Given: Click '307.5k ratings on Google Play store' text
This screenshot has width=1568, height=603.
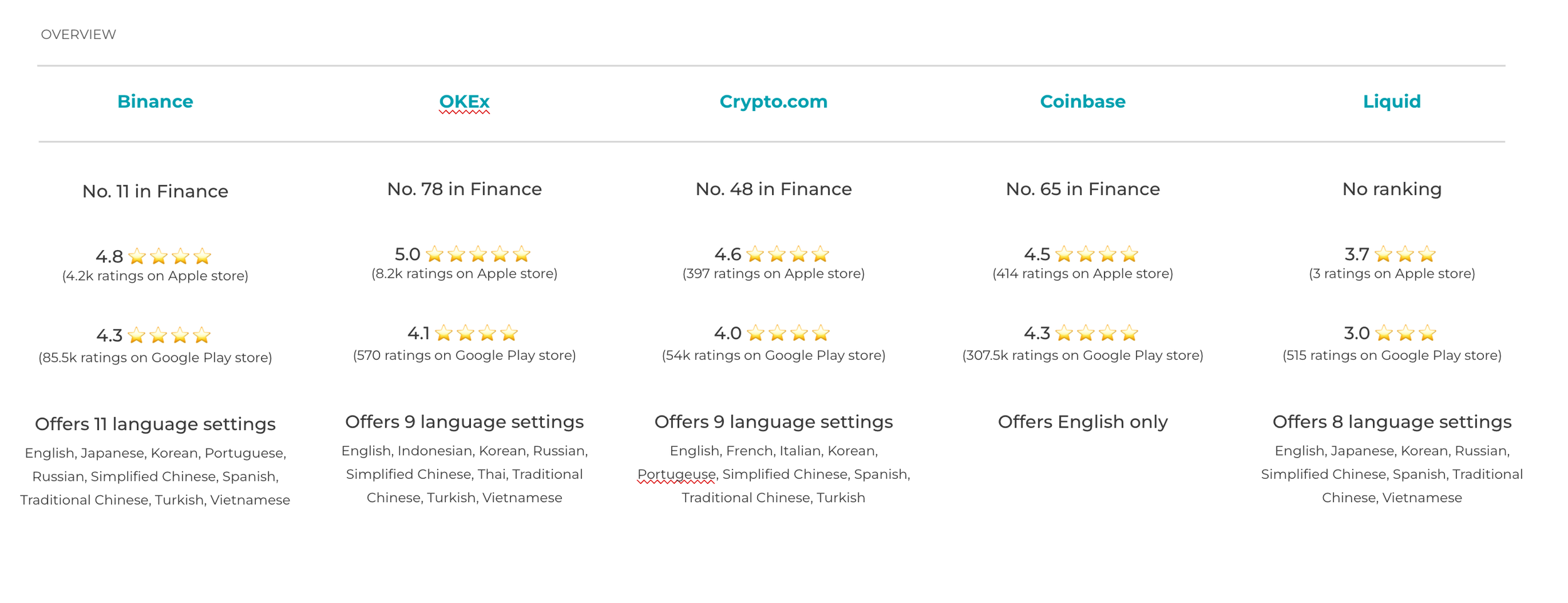Looking at the screenshot, I should tap(1083, 355).
